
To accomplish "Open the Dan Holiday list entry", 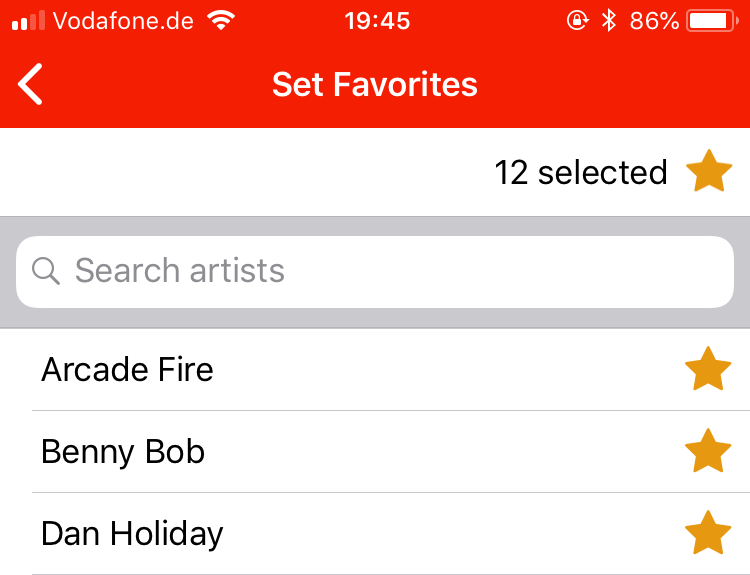I will coord(375,533).
